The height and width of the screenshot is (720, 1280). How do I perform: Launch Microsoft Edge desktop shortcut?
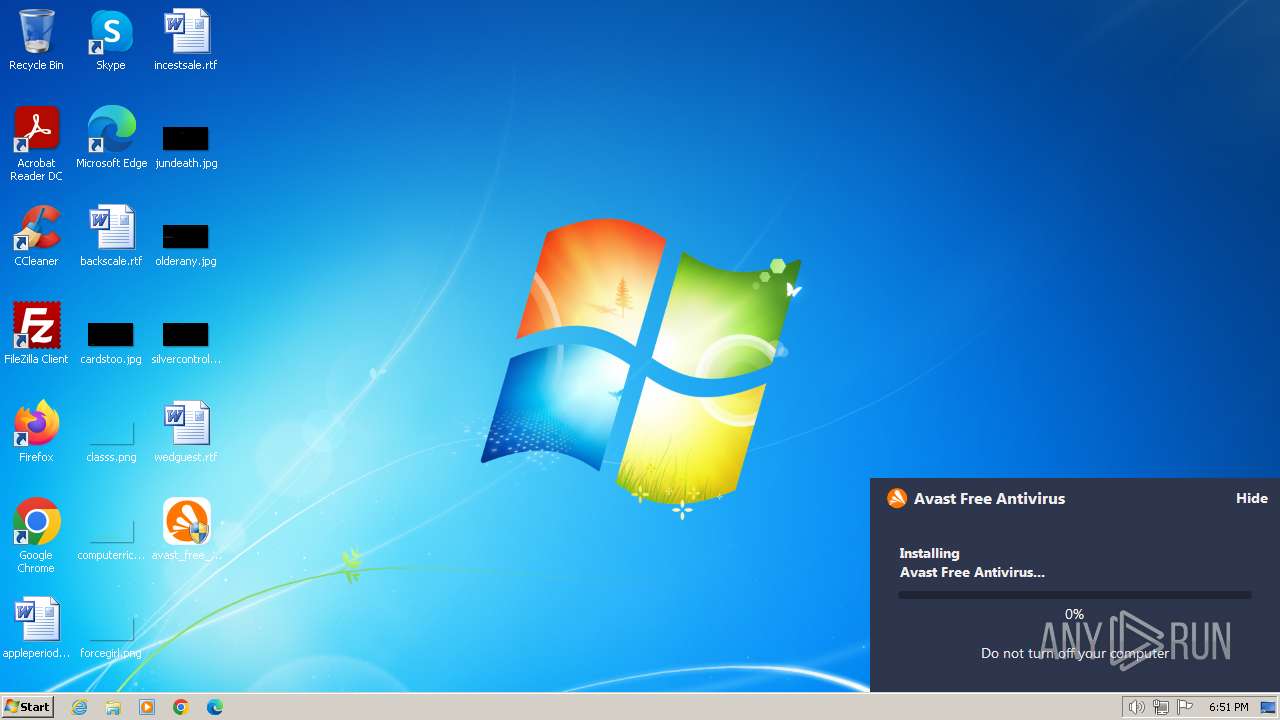pyautogui.click(x=111, y=138)
